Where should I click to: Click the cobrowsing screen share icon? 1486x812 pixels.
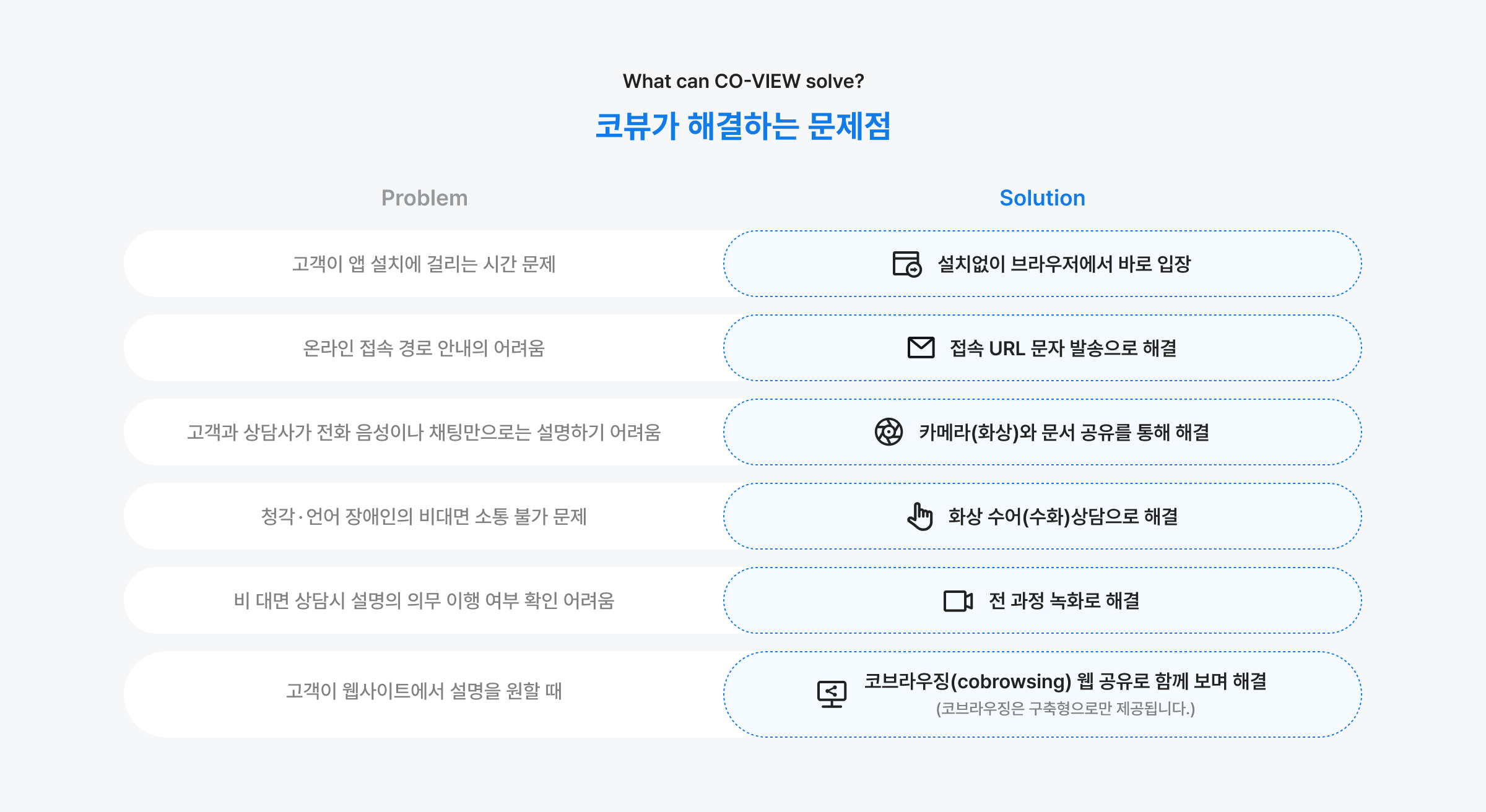point(832,694)
